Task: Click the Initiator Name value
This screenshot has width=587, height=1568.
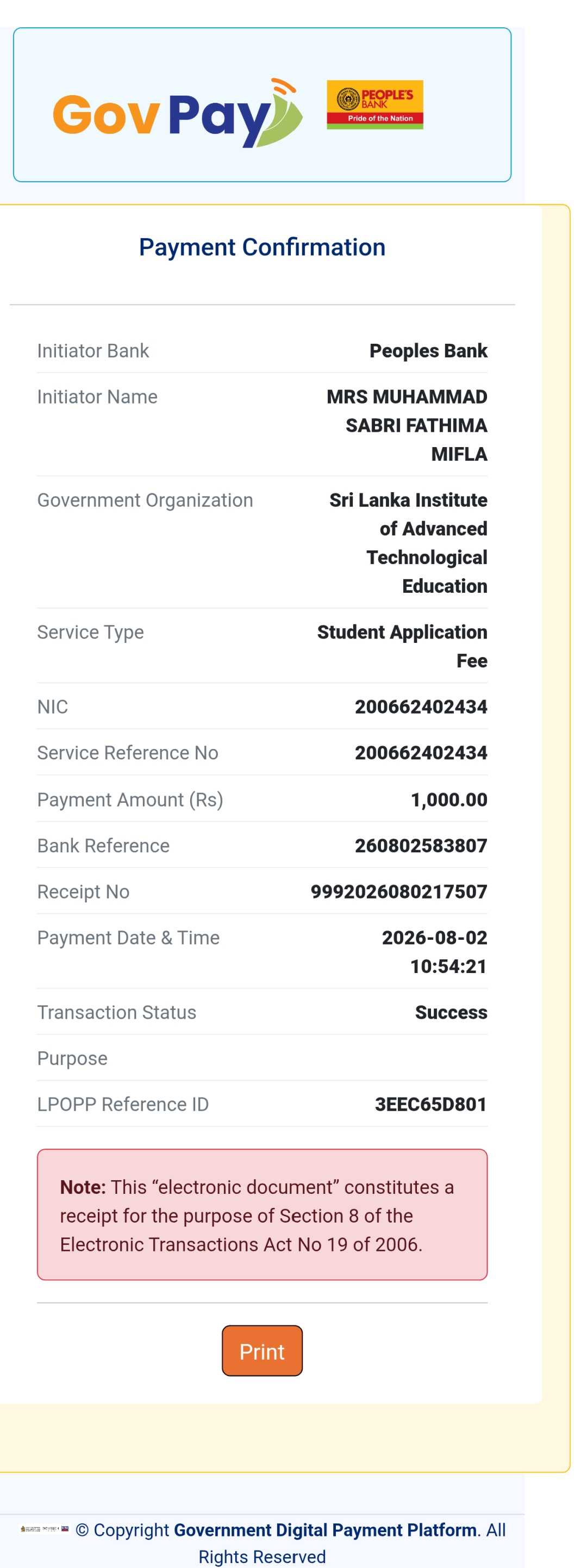Action: pos(407,425)
